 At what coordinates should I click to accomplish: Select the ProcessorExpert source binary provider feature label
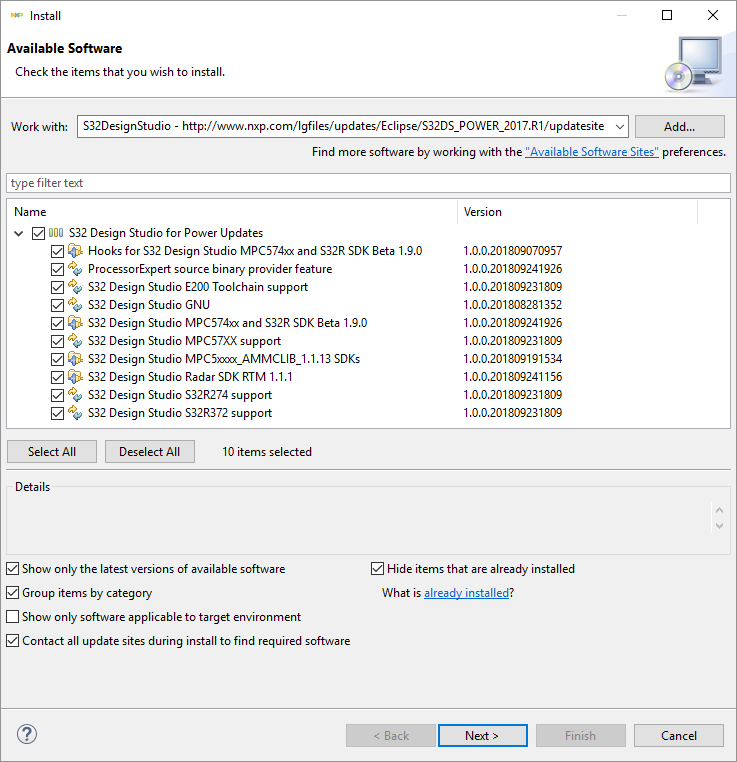pos(210,269)
